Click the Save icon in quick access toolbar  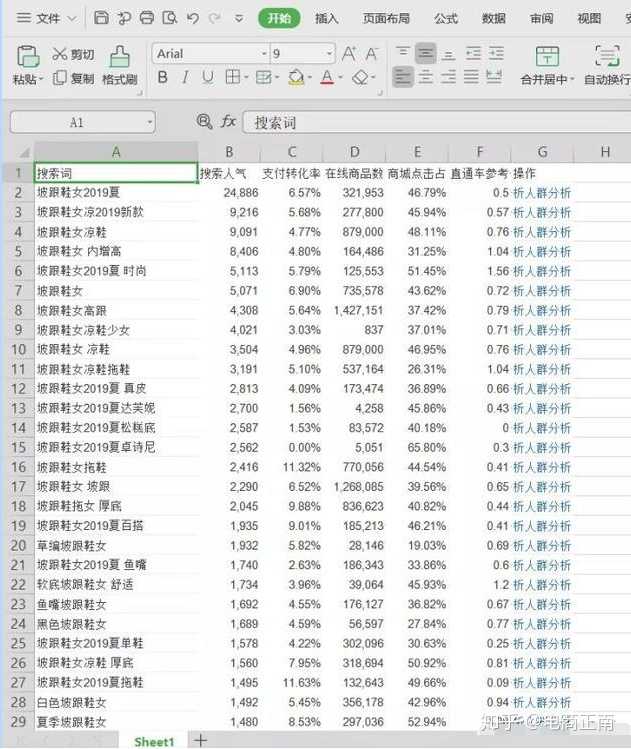click(x=101, y=18)
